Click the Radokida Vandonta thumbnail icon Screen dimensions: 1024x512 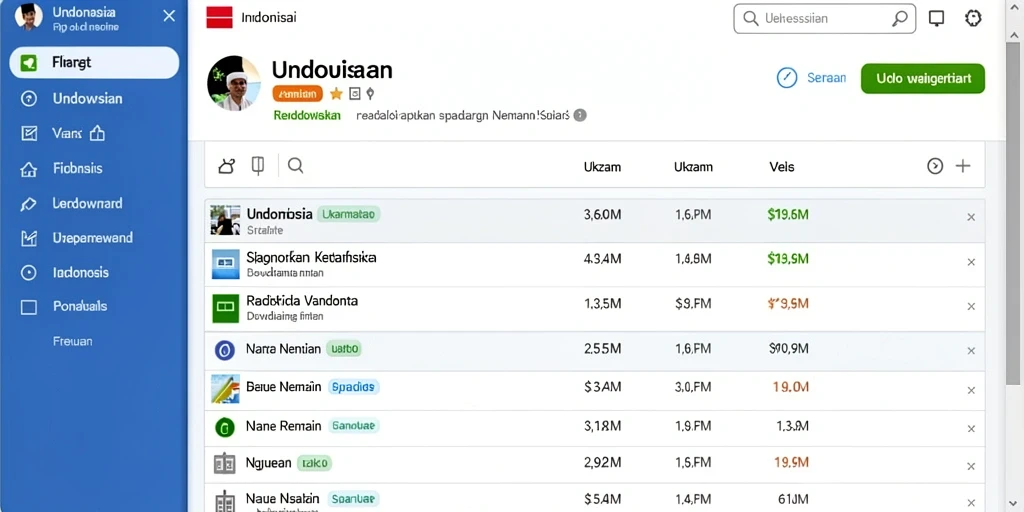pos(226,308)
